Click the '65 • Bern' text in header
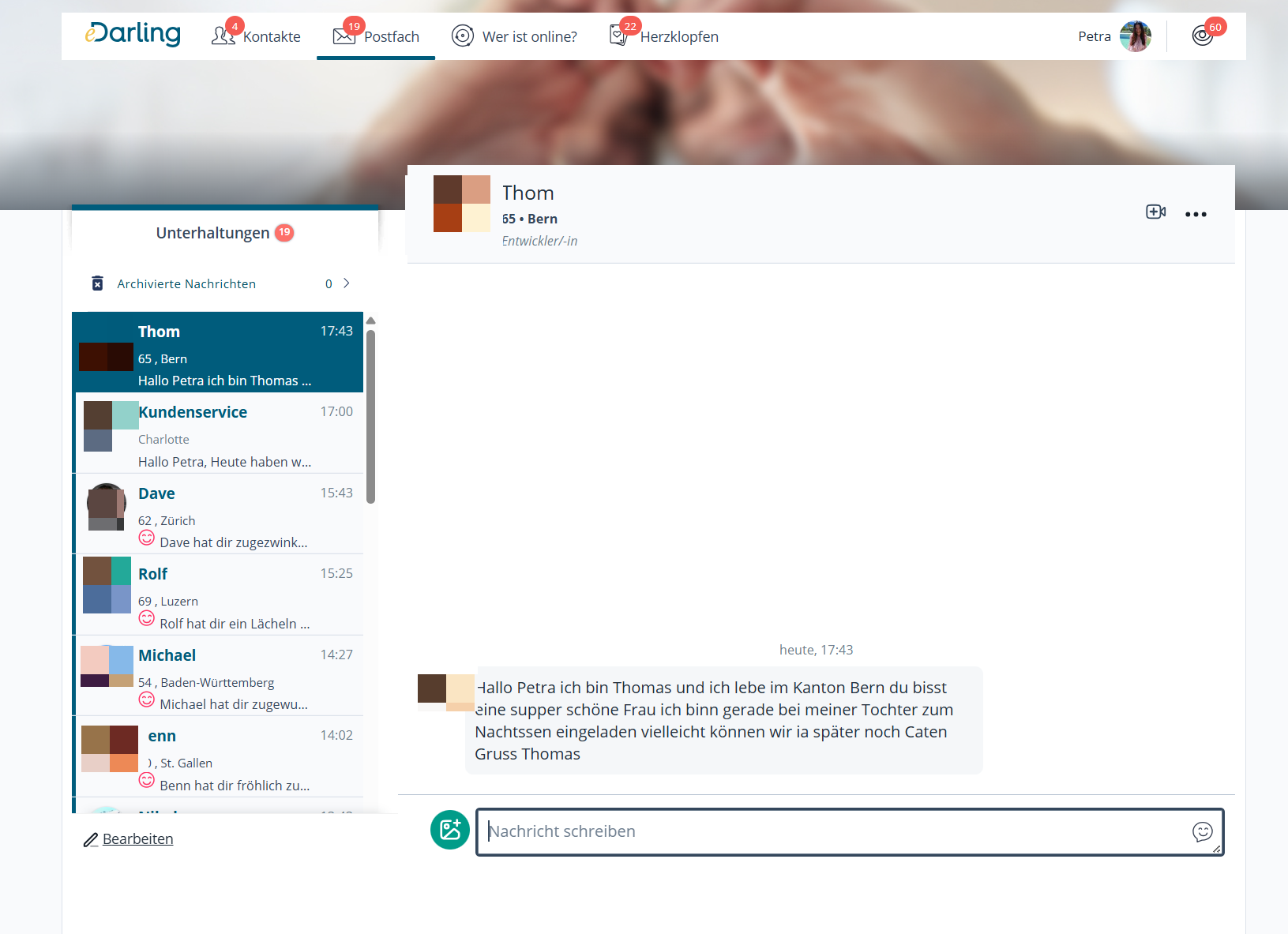 pyautogui.click(x=530, y=219)
